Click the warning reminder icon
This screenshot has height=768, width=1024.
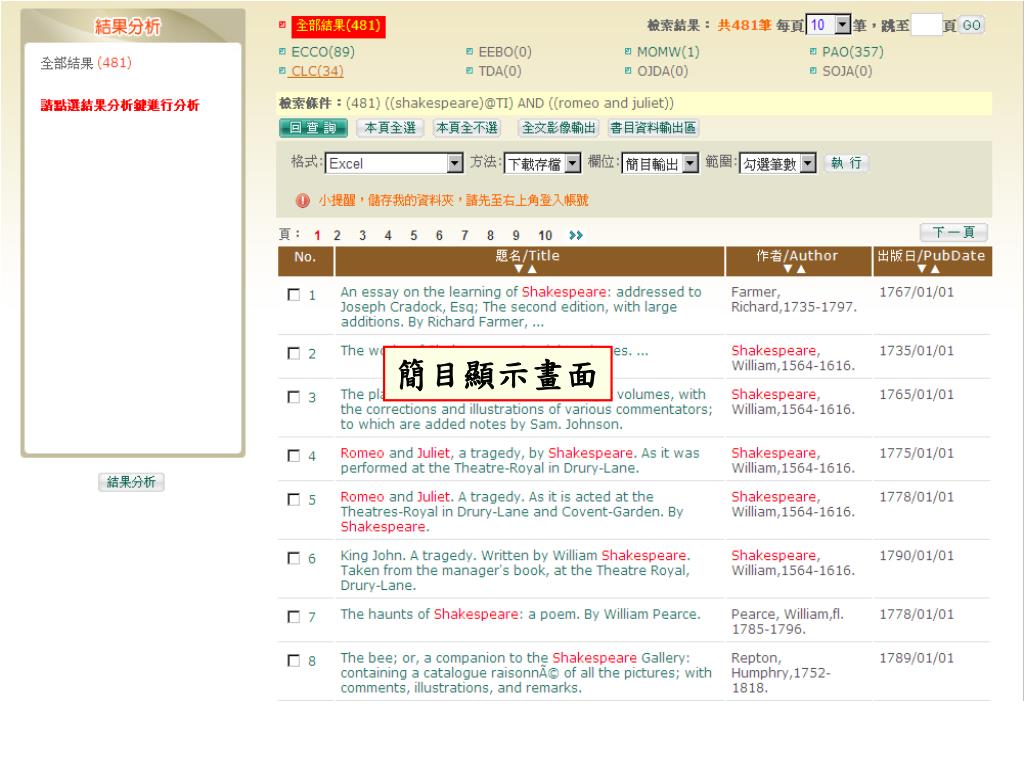point(302,200)
